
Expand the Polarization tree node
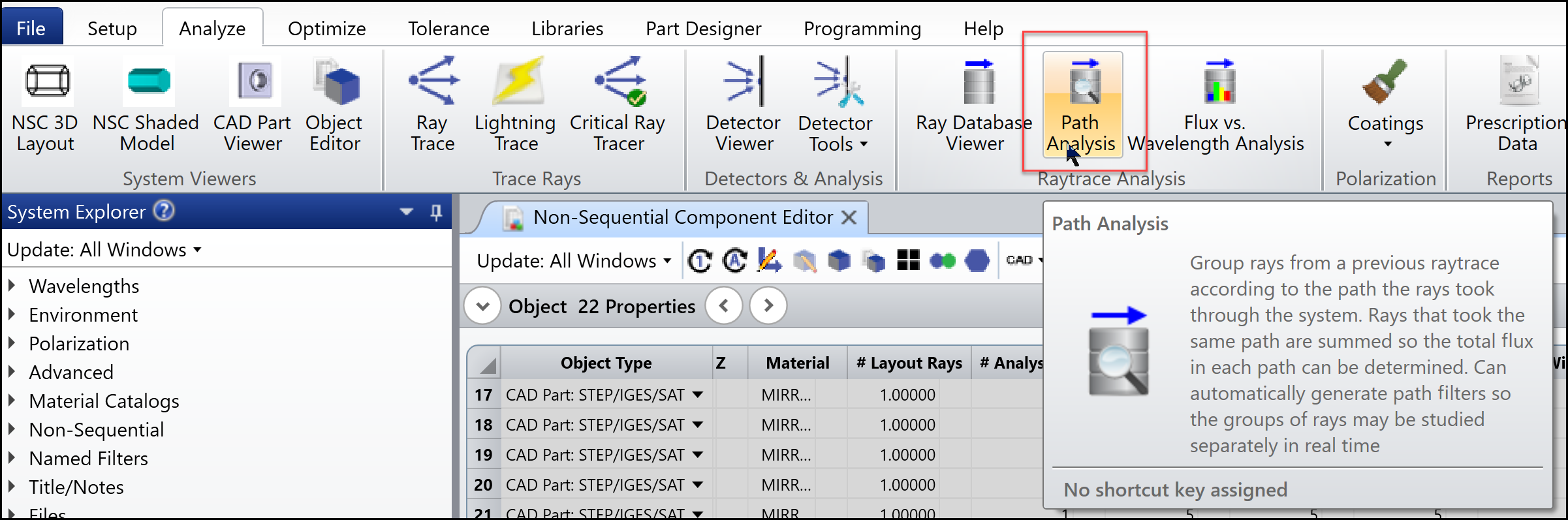tap(12, 343)
